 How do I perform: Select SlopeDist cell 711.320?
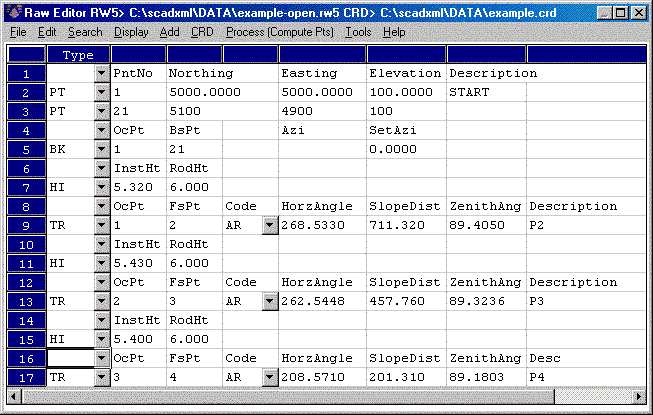406,225
